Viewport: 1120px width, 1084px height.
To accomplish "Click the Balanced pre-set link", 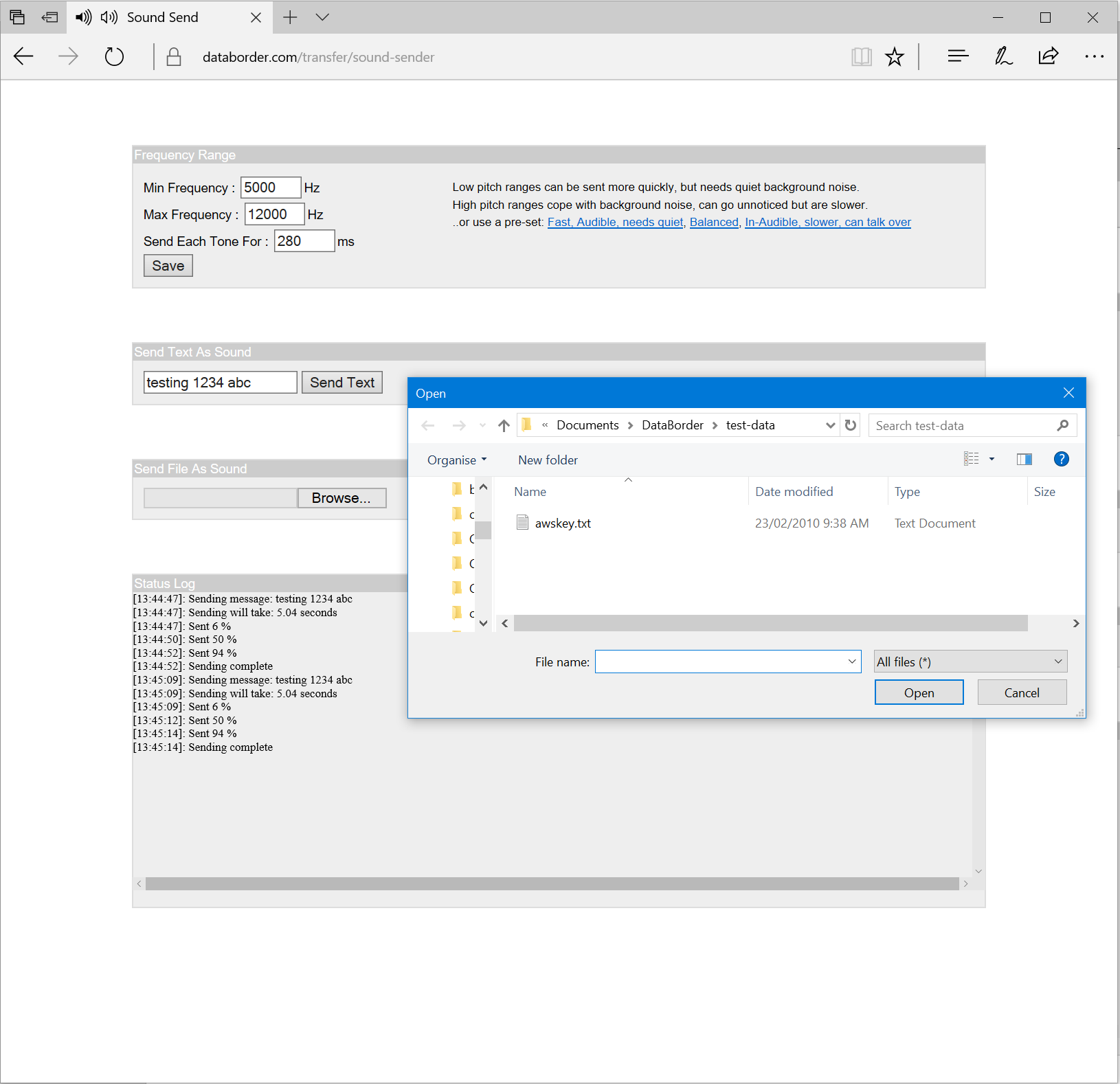I will (x=714, y=223).
